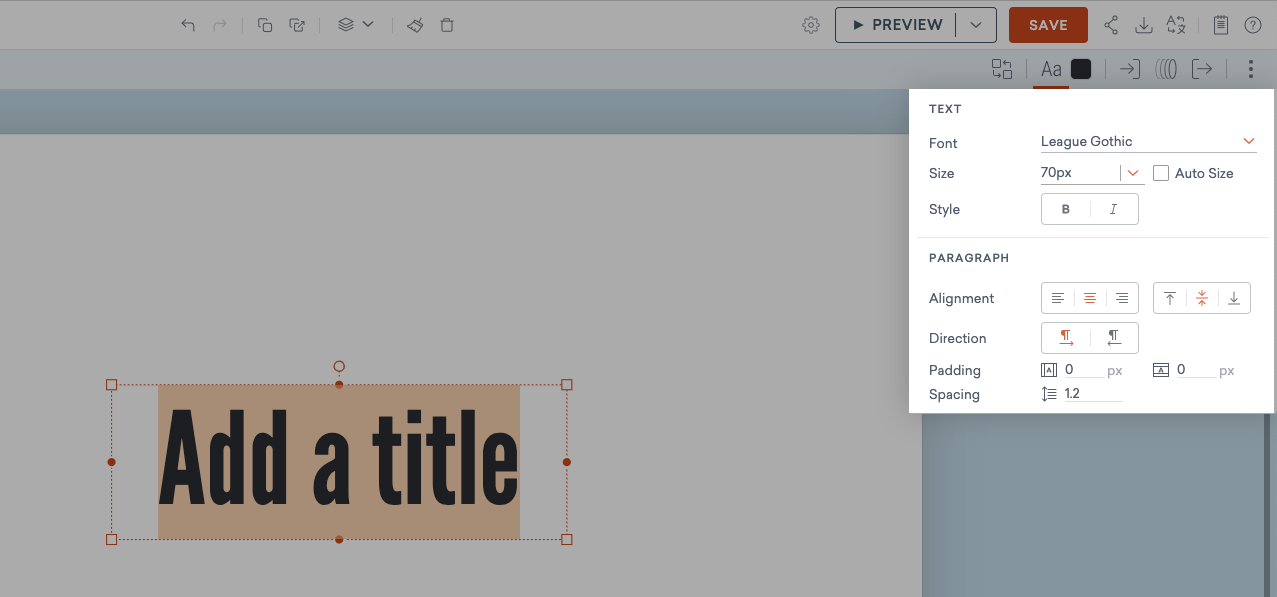Viewport: 1277px width, 597px height.
Task: Click the effects spiral icon
Action: coord(1166,68)
